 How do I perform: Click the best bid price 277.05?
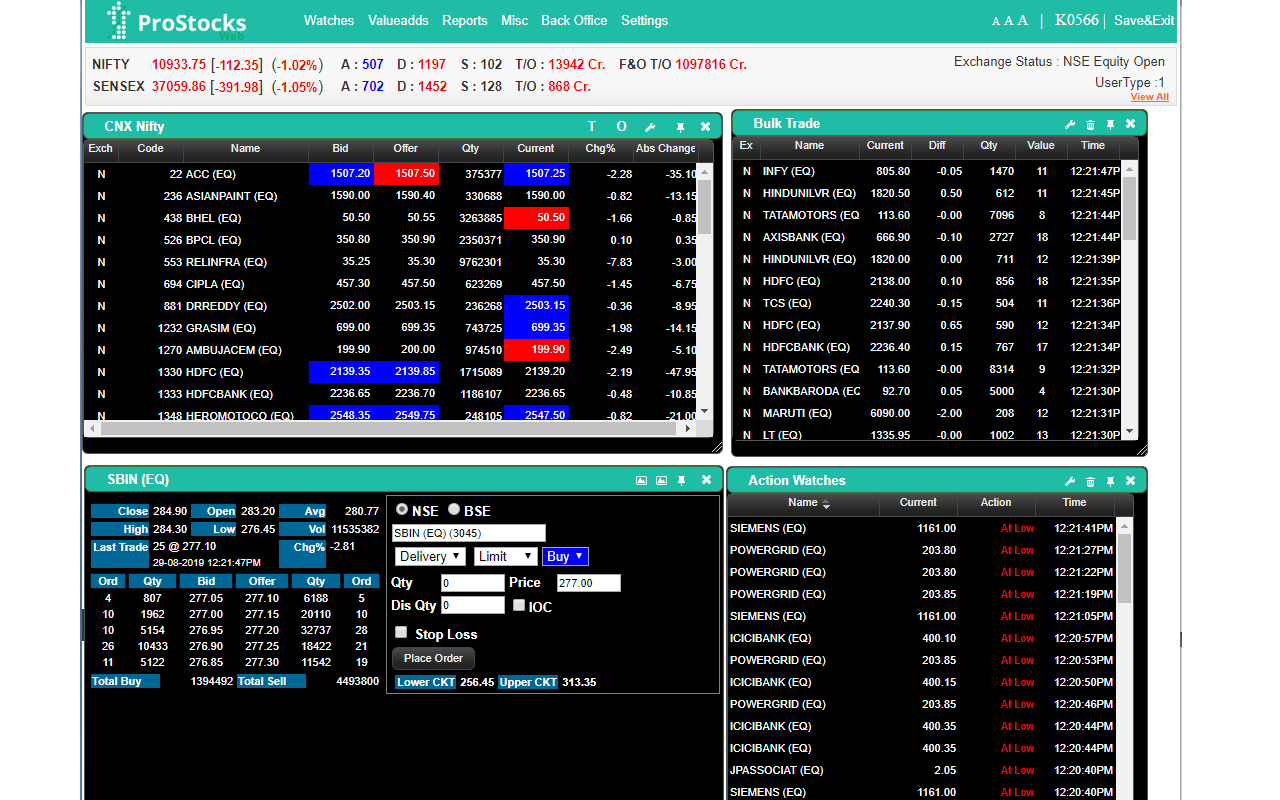(x=206, y=598)
